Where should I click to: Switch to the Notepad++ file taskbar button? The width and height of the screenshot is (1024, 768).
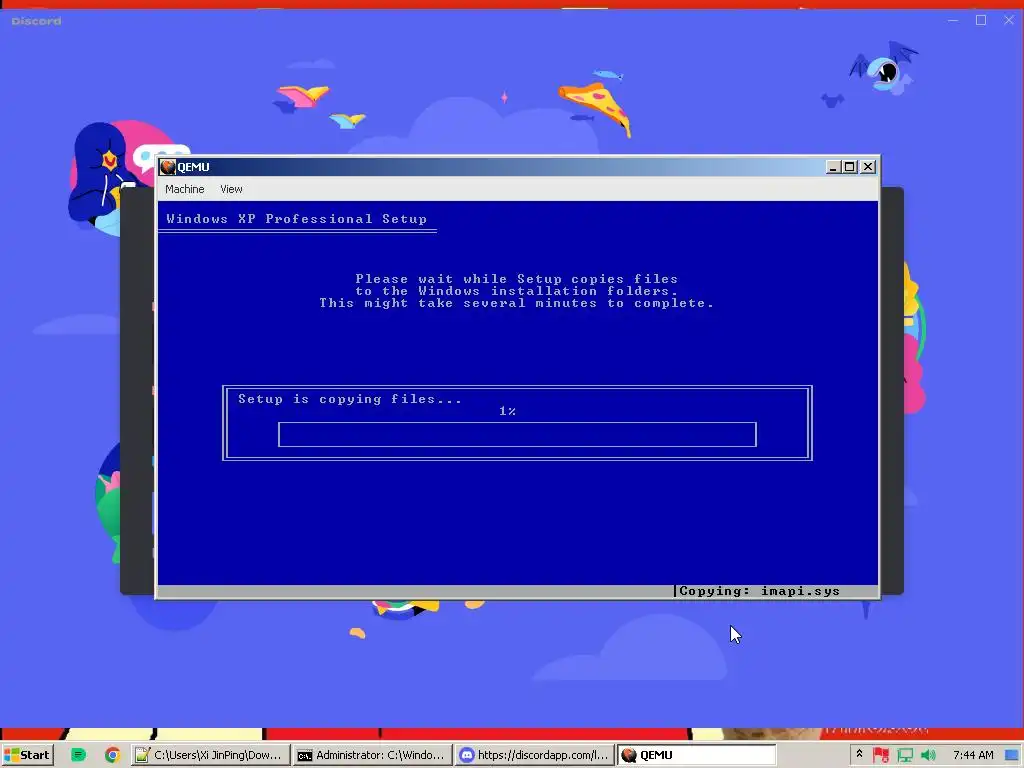pos(210,755)
